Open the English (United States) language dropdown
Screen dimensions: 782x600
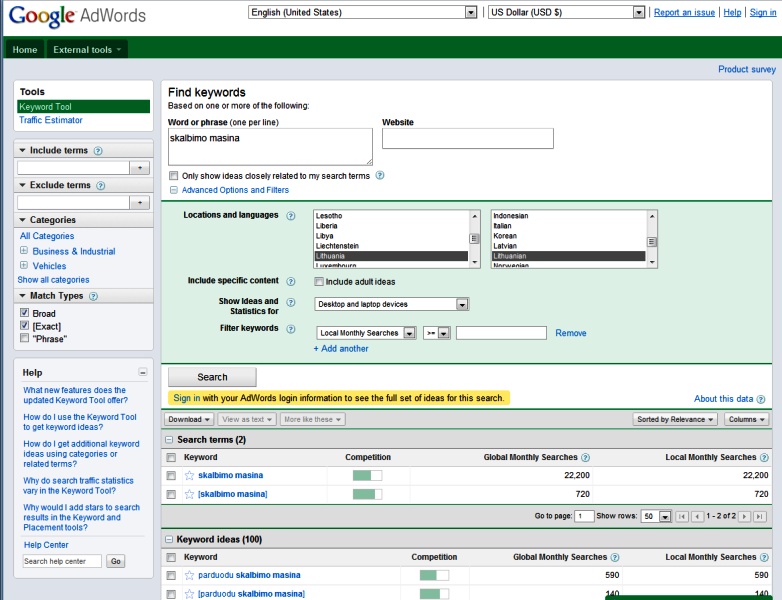[x=363, y=12]
